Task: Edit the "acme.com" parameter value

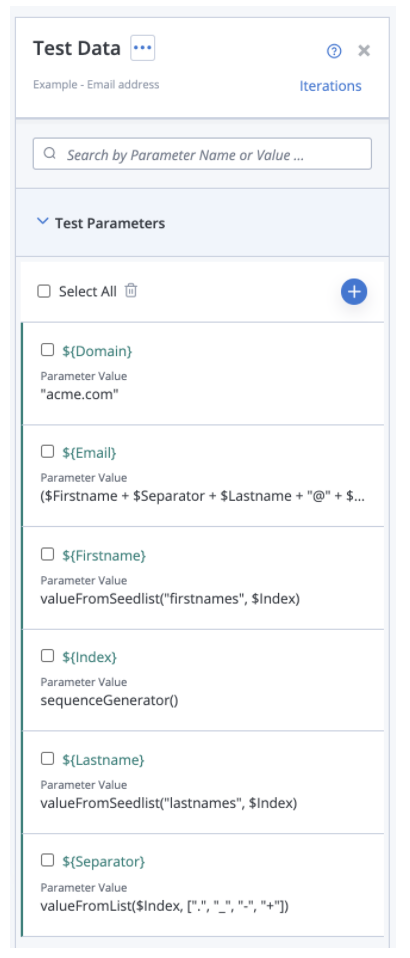Action: pyautogui.click(x=79, y=395)
